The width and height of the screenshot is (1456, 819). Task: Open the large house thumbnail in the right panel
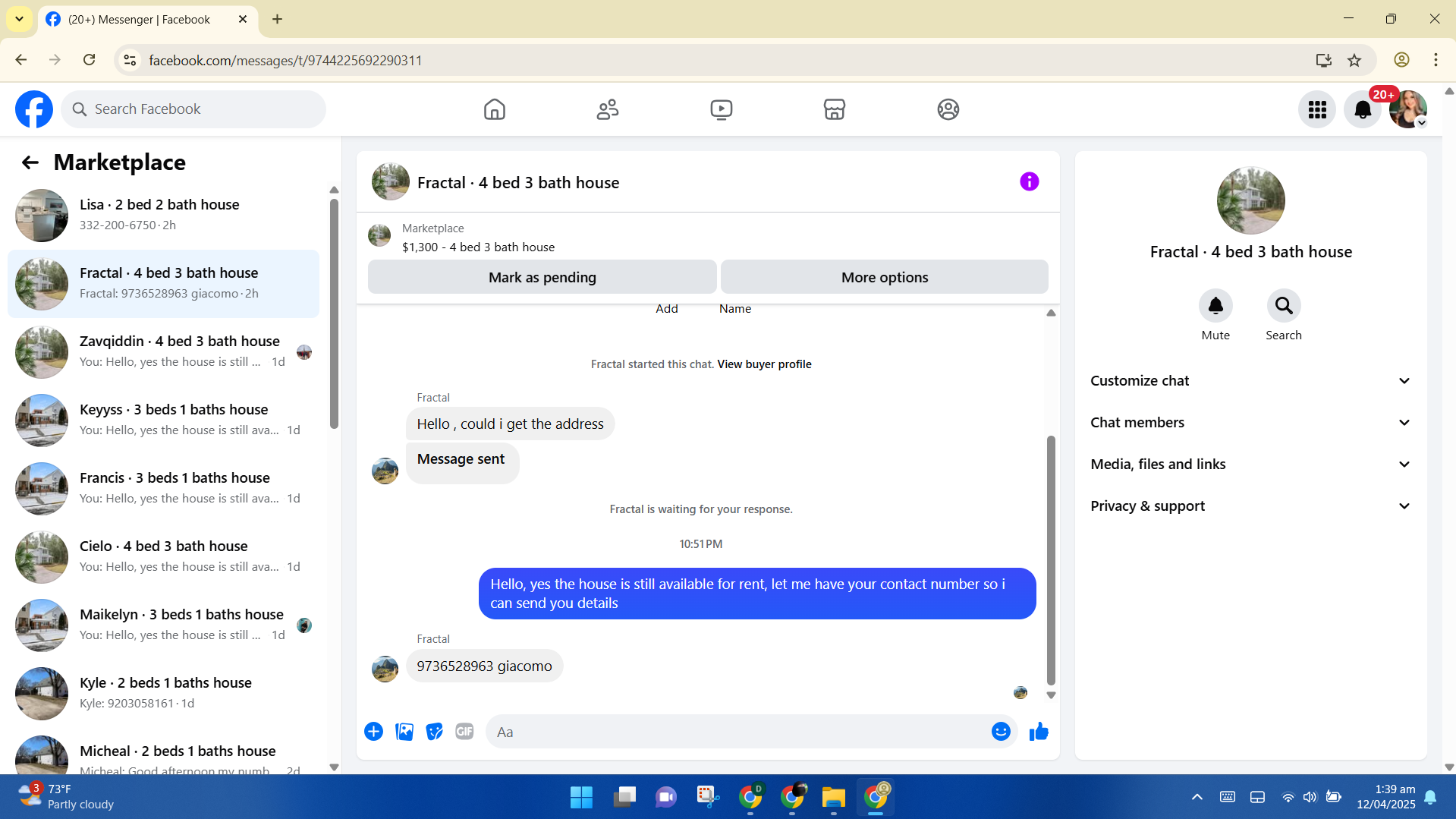click(1251, 200)
